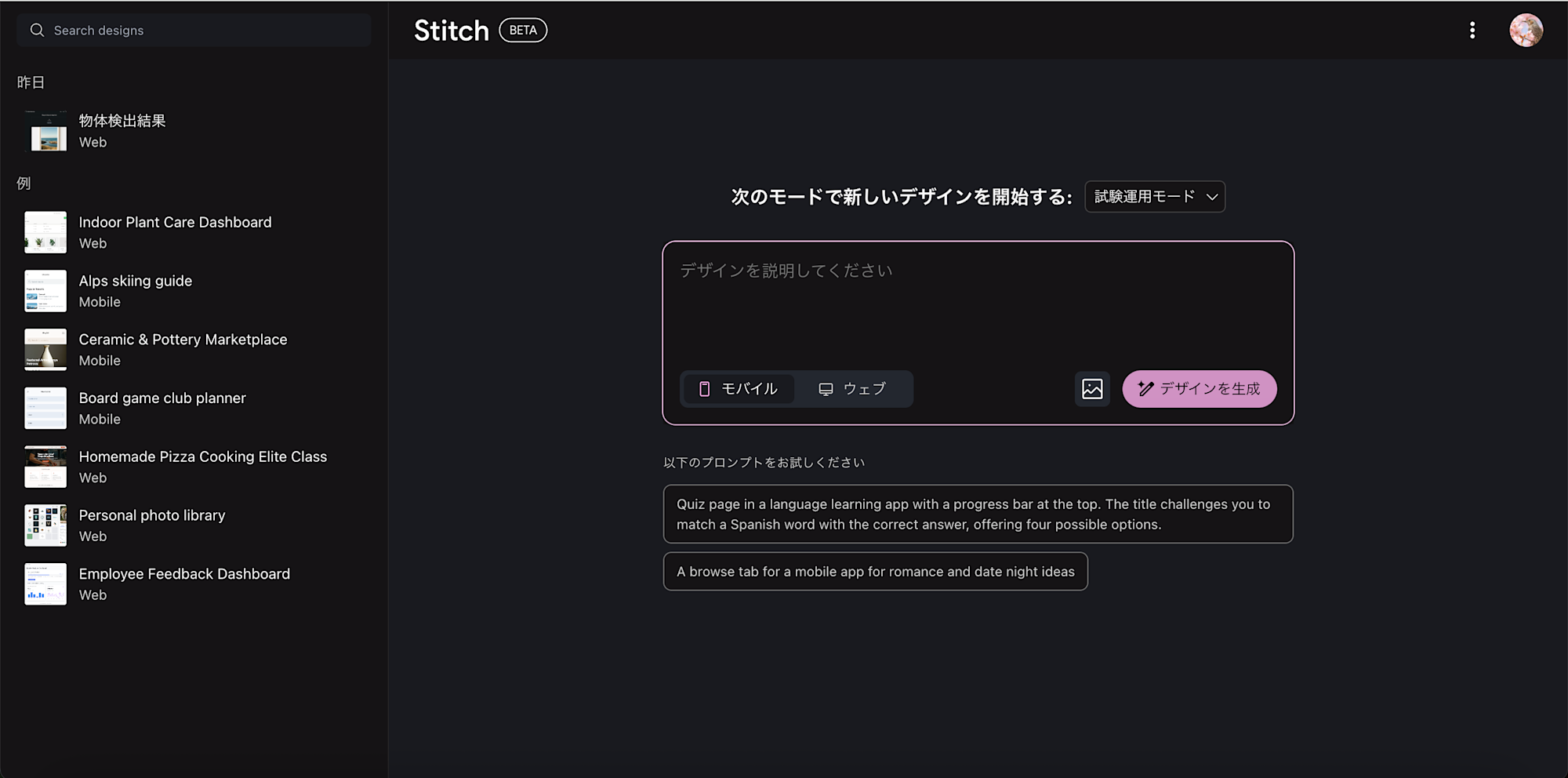
Task: Click the 以下のプロンプトをお試しください label
Action: click(x=764, y=463)
